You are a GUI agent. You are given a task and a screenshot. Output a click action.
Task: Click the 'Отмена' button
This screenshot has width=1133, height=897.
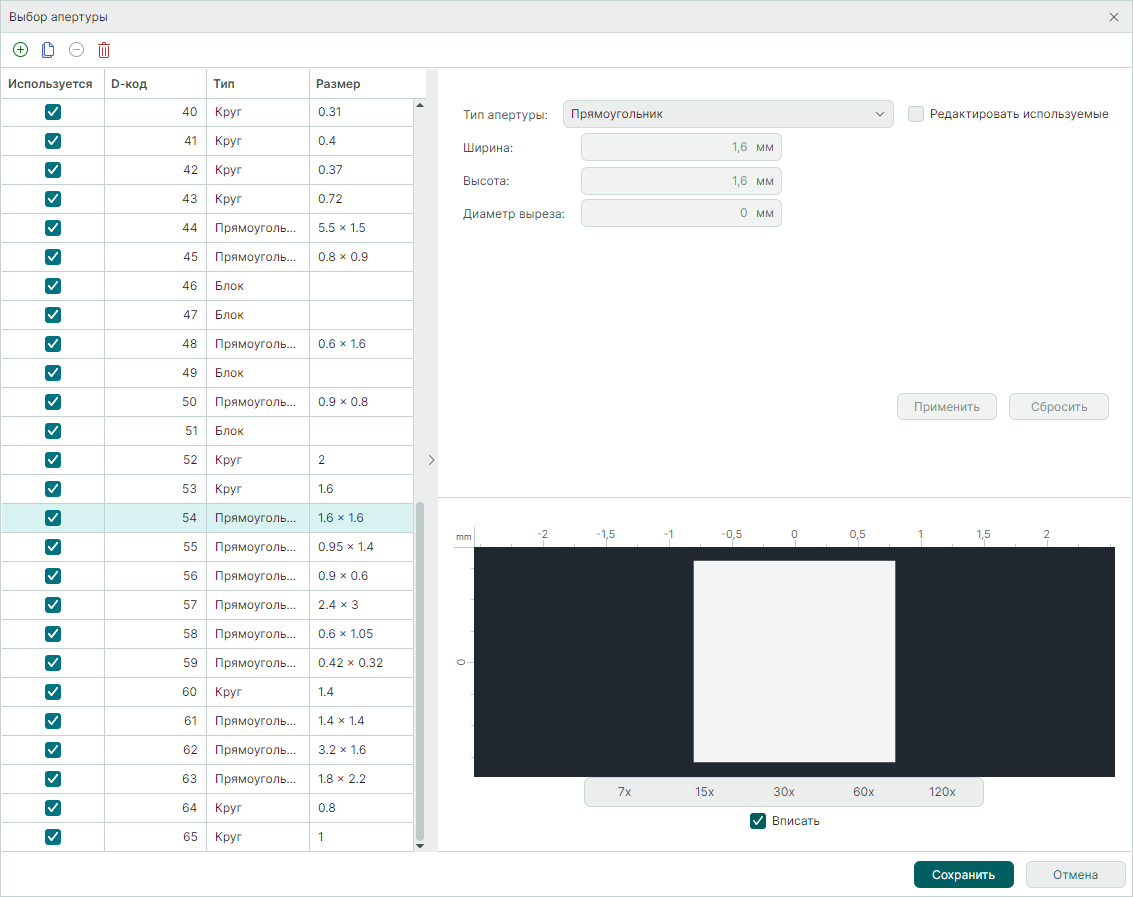click(1075, 875)
